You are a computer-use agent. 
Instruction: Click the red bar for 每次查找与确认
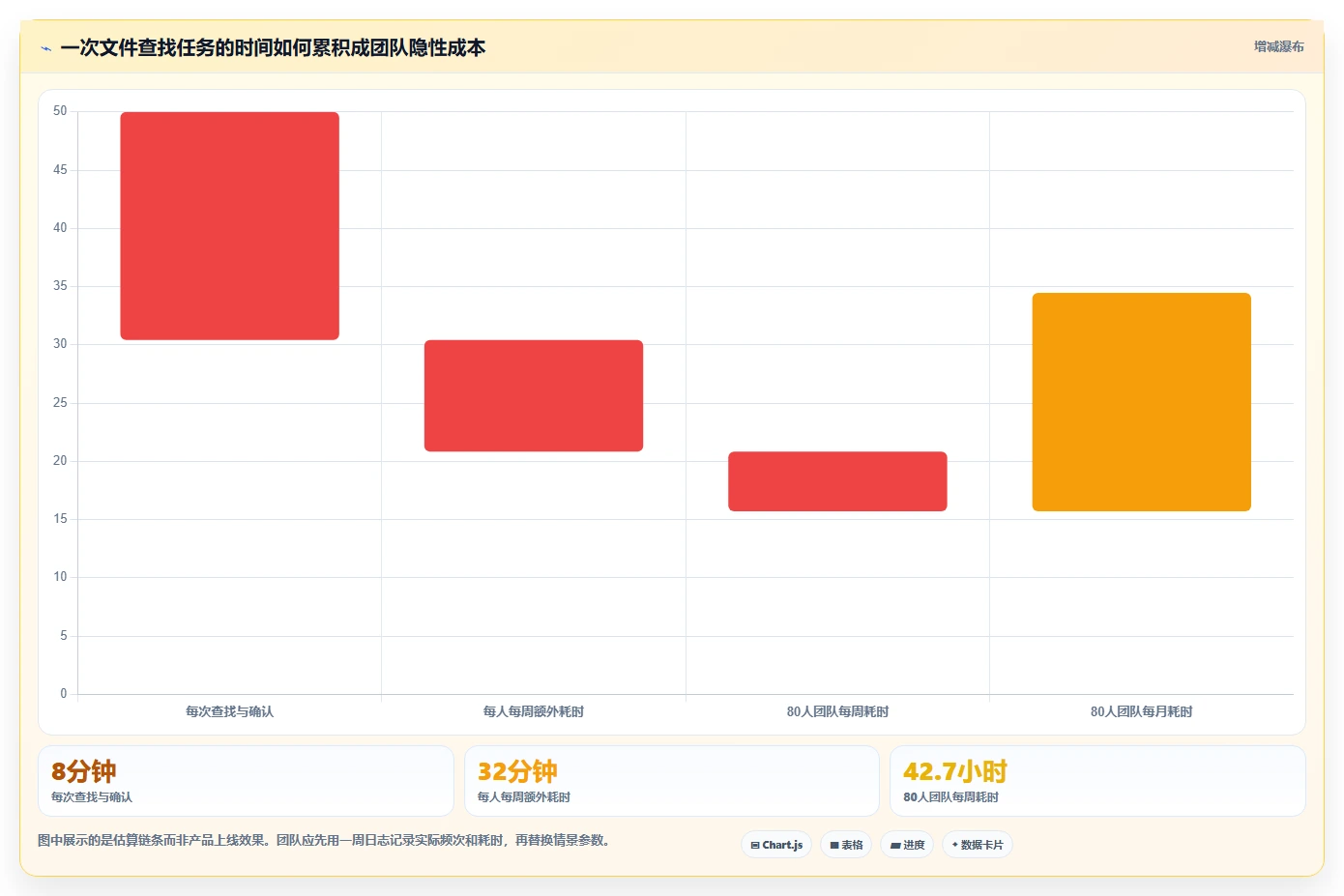[x=229, y=226]
